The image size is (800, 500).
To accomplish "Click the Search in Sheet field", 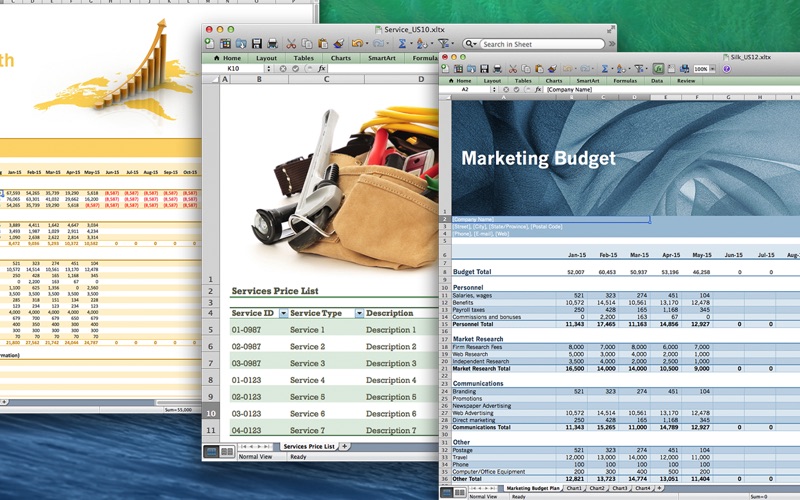I will coord(542,44).
